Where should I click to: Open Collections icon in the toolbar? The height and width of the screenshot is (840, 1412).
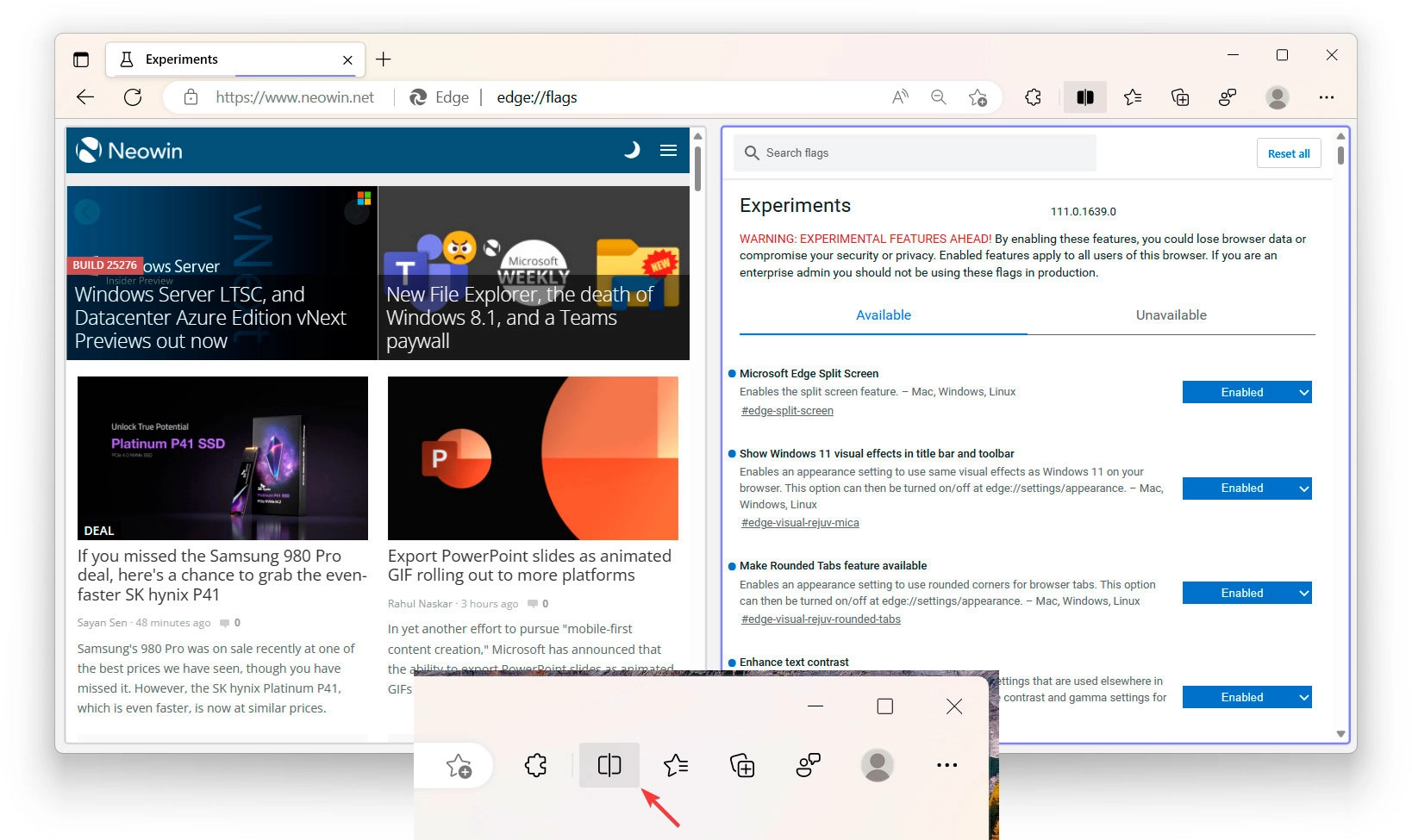[x=1180, y=97]
